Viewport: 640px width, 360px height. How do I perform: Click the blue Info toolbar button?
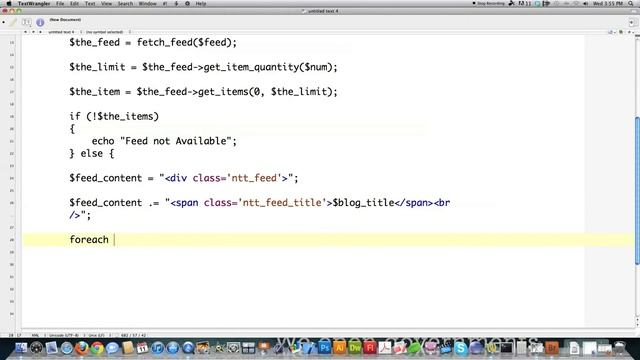pyautogui.click(x=40, y=22)
